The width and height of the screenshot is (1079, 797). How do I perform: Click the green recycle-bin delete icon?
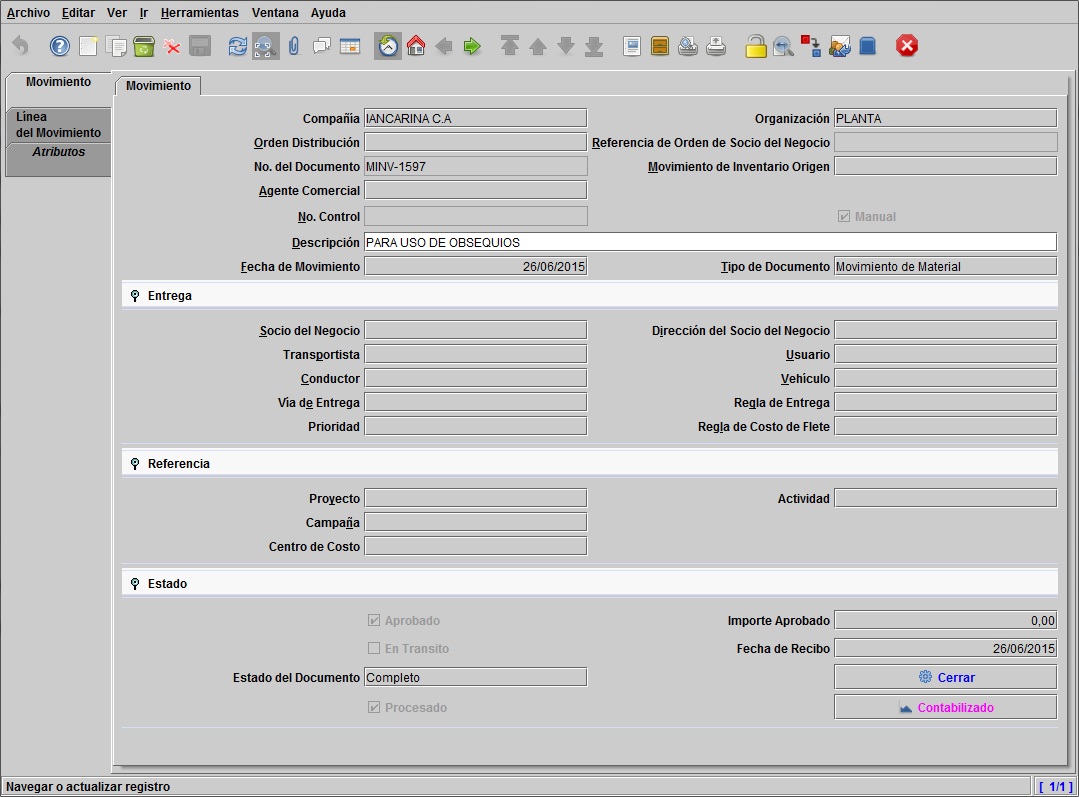click(x=144, y=46)
